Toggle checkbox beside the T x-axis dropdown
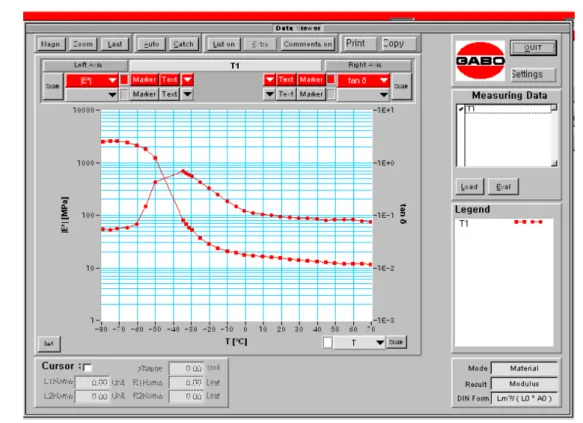Screen dimensions: 583x423 click(328, 342)
